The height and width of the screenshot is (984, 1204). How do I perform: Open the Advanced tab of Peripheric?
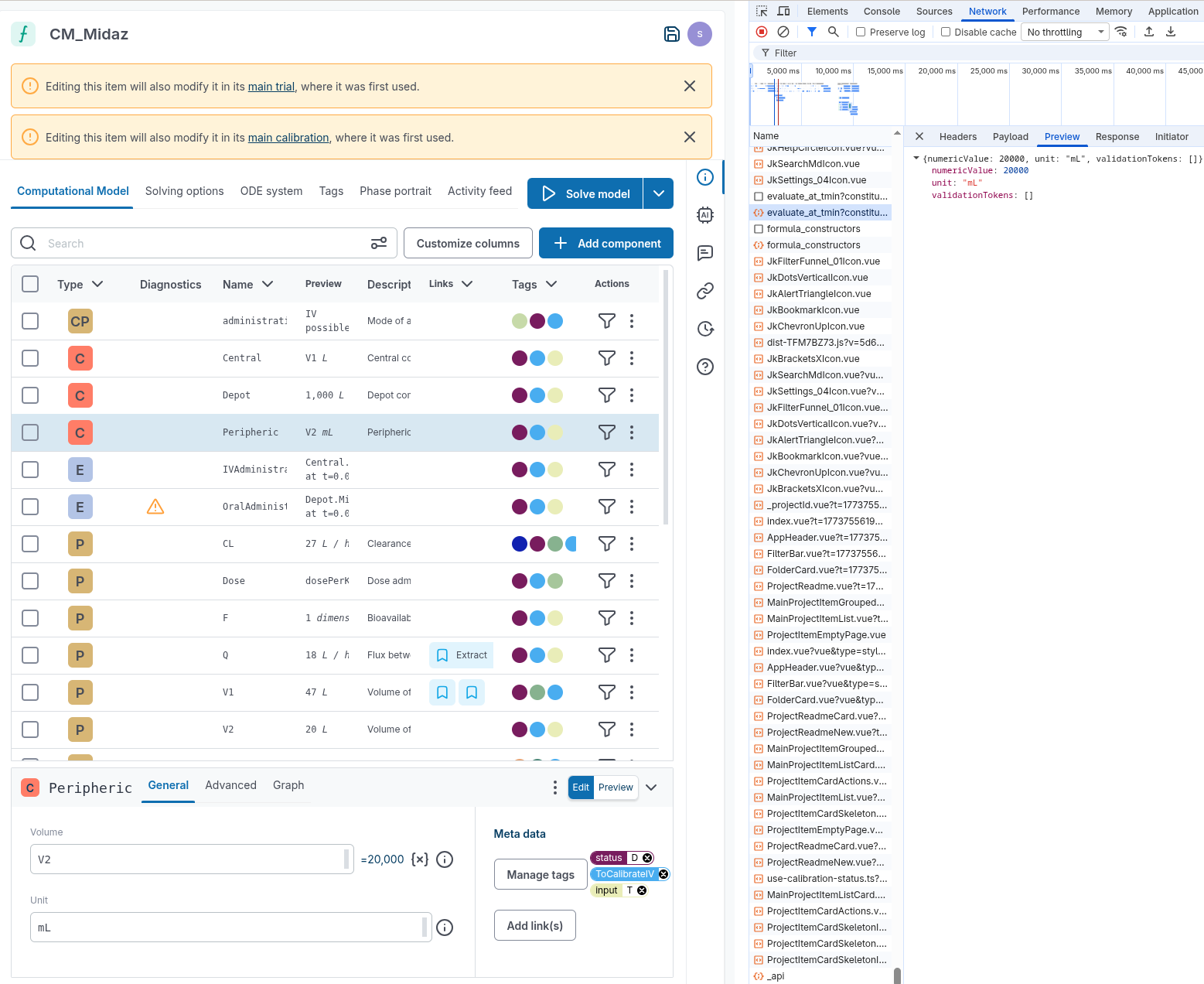(x=230, y=785)
